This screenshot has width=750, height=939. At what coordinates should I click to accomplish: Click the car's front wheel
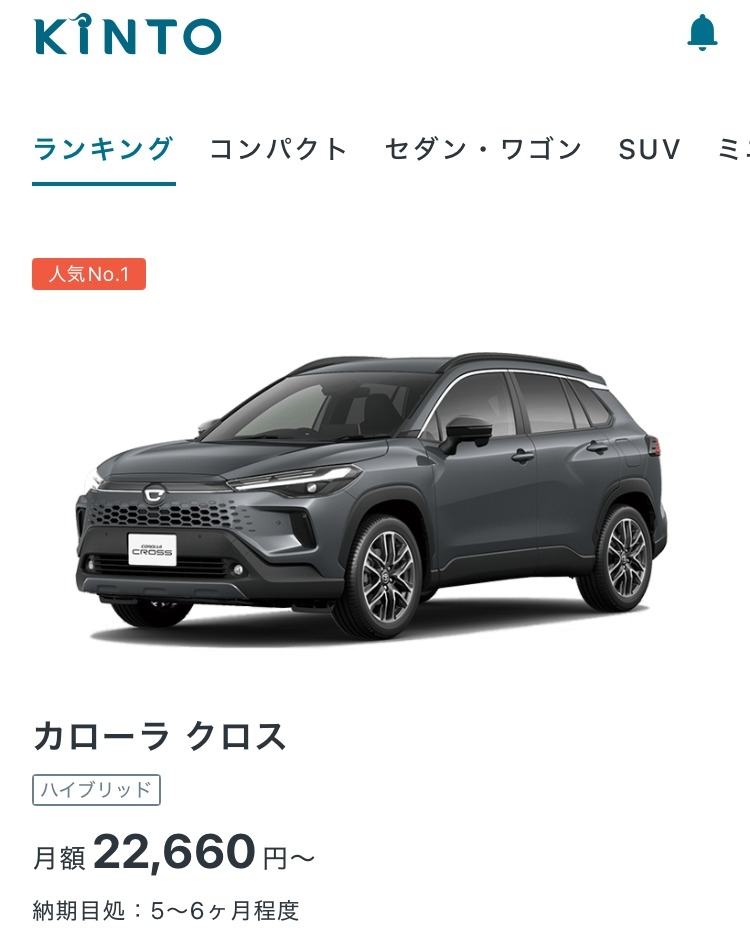coord(381,576)
